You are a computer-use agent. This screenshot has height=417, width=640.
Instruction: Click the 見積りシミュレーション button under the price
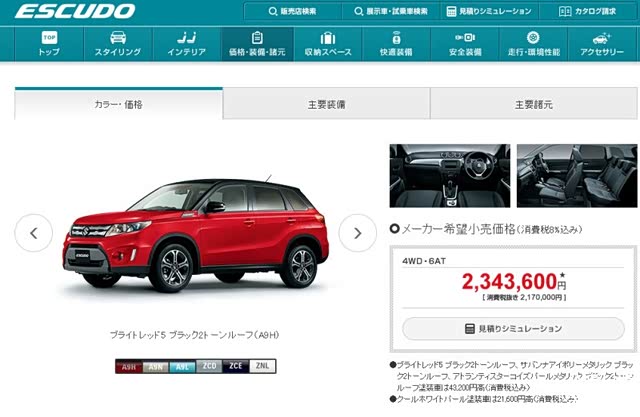pyautogui.click(x=513, y=328)
